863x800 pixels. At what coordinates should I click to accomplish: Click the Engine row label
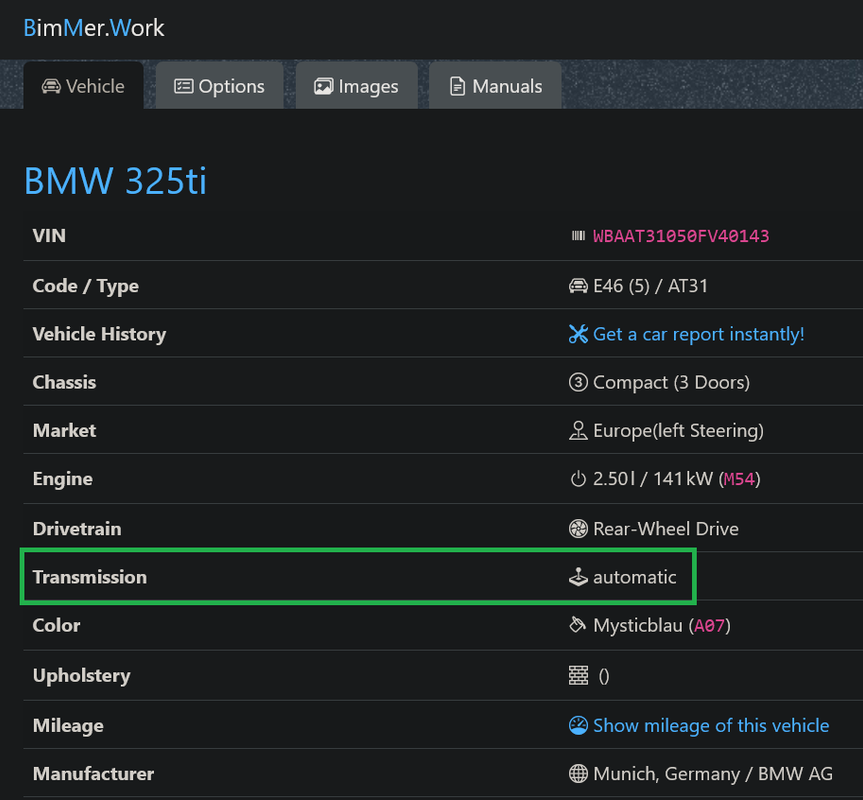click(62, 479)
